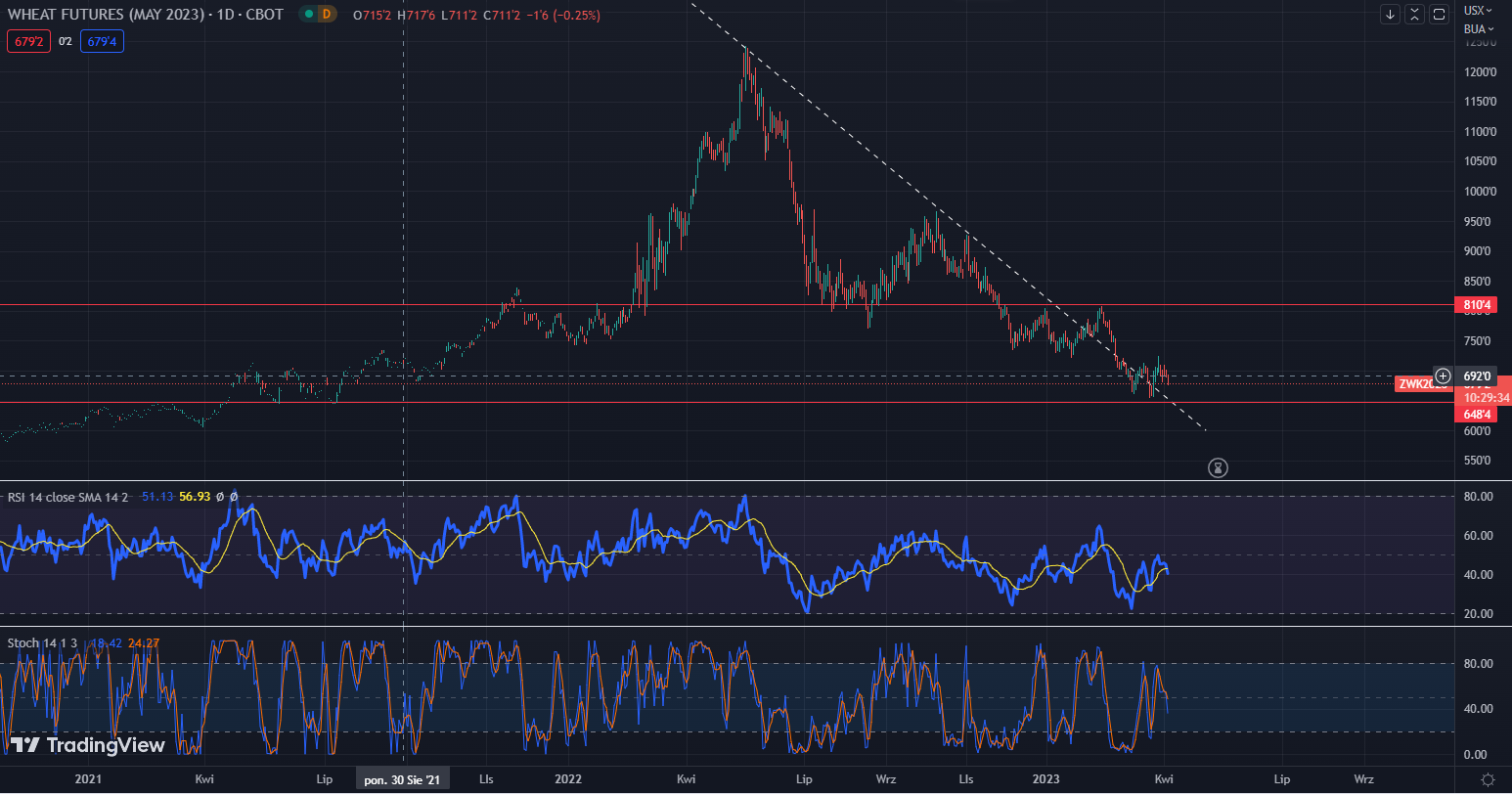The image size is (1512, 796).
Task: Click the red 810'4 price level label
Action: [x=1477, y=305]
